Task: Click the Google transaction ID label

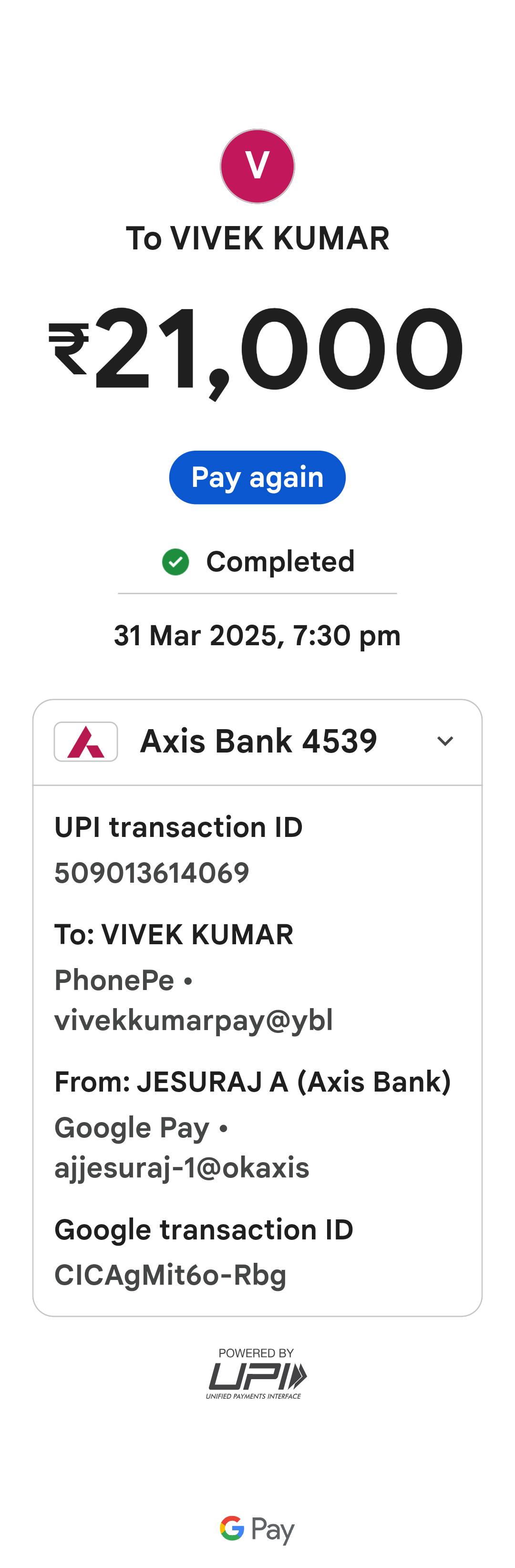Action: coord(203,1229)
